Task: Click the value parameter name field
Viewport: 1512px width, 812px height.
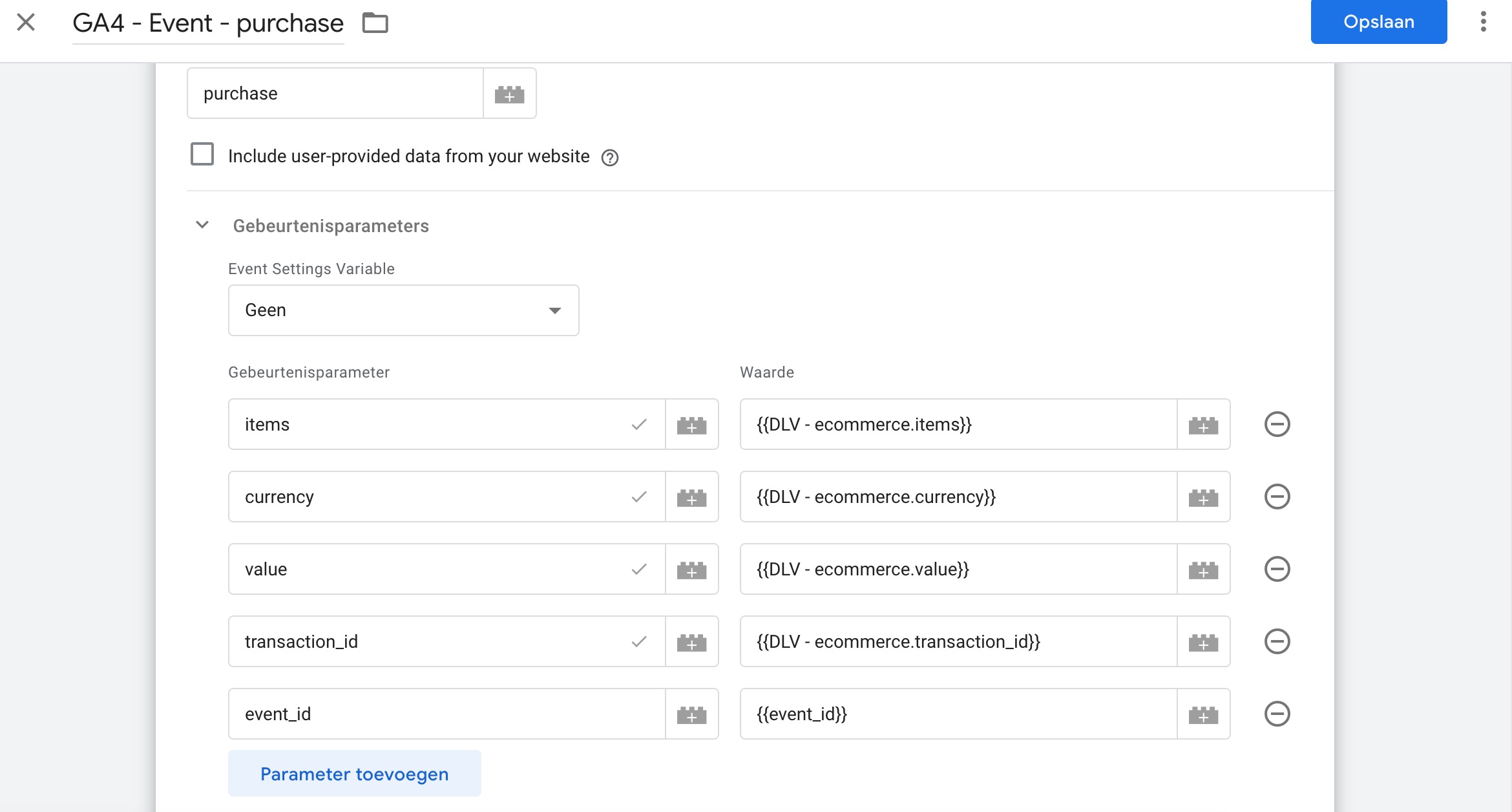Action: tap(446, 570)
